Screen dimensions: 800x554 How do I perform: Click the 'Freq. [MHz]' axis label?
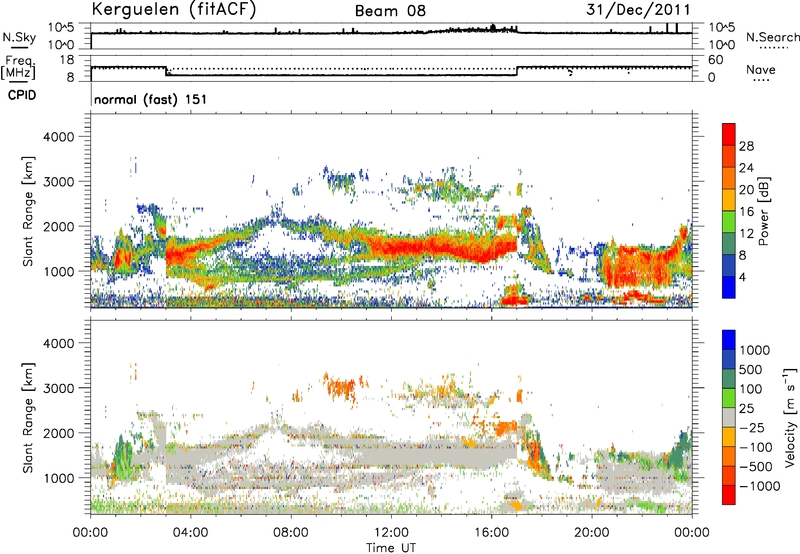tap(19, 67)
